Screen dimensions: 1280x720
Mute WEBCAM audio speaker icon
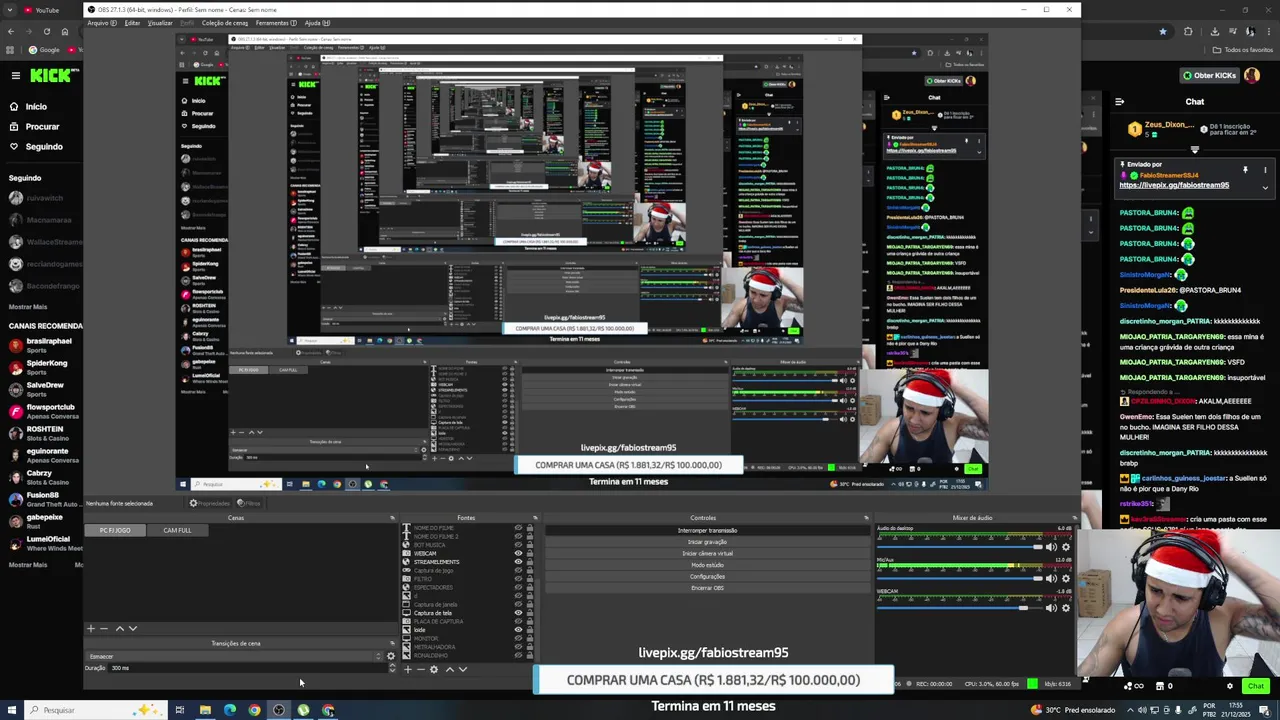click(1051, 608)
